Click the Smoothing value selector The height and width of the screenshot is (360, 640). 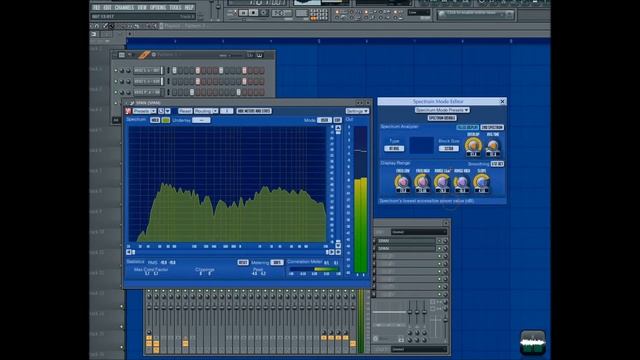point(497,164)
